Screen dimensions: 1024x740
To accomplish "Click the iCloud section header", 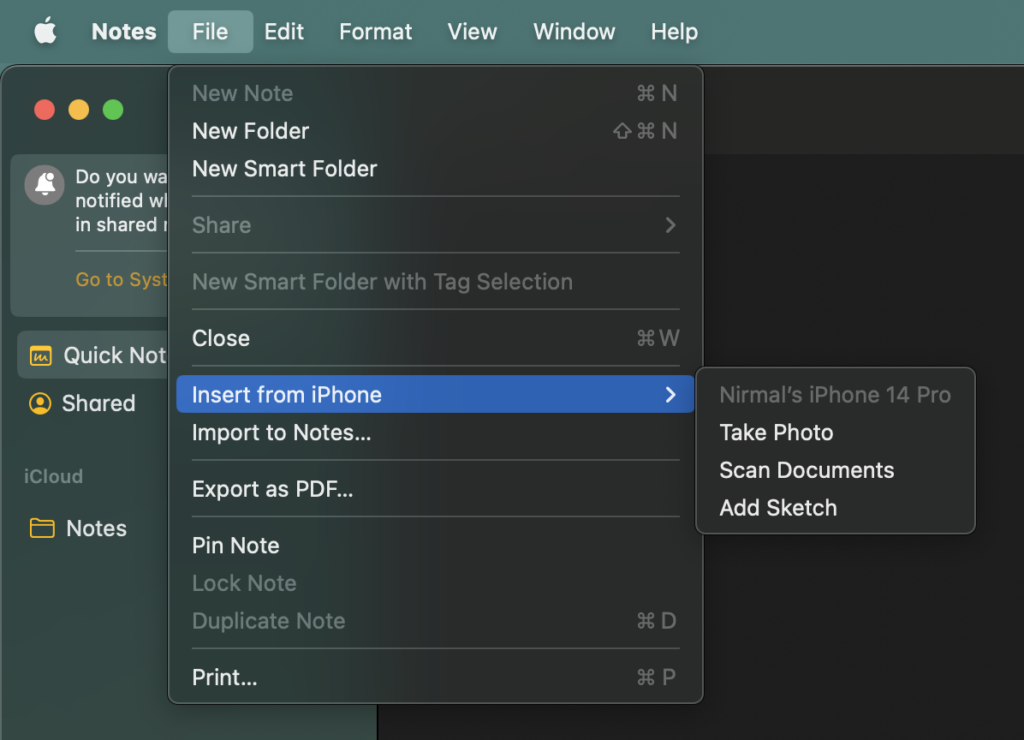I will coord(54,477).
